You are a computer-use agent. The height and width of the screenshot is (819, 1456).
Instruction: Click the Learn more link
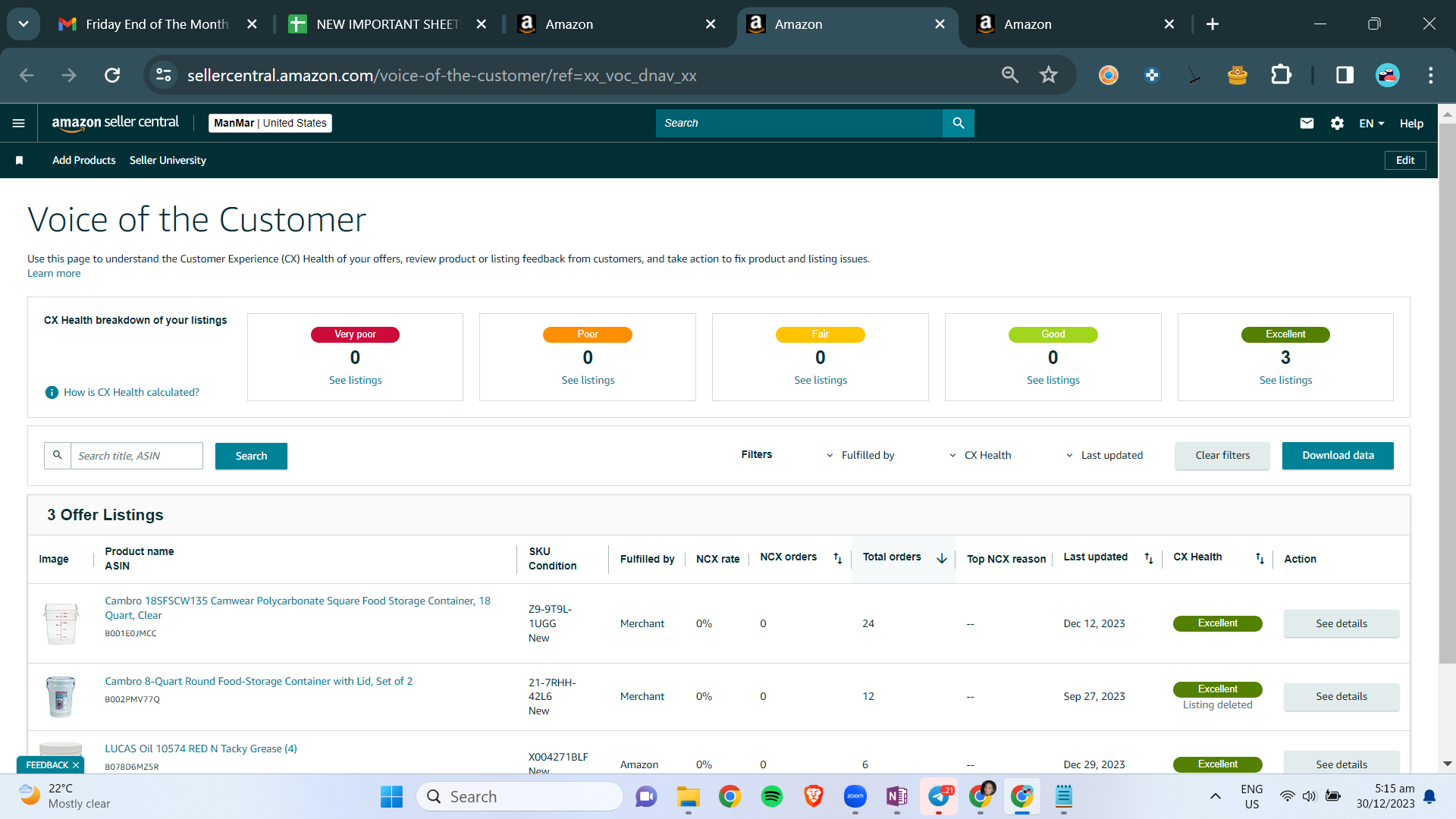tap(54, 273)
